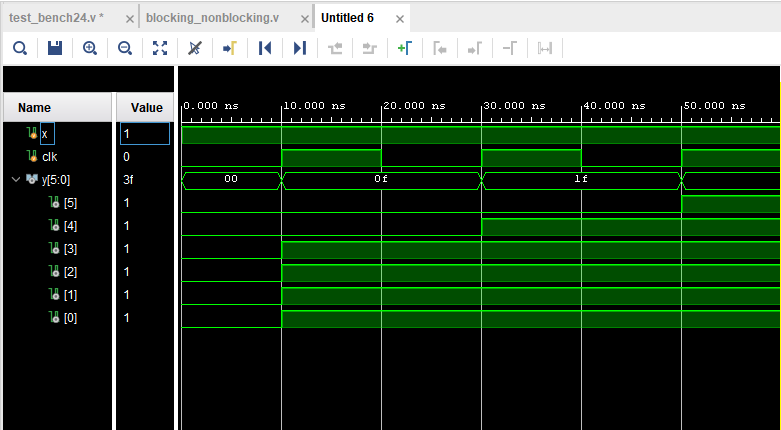Click the Value column header
The height and width of the screenshot is (430, 781).
(146, 108)
